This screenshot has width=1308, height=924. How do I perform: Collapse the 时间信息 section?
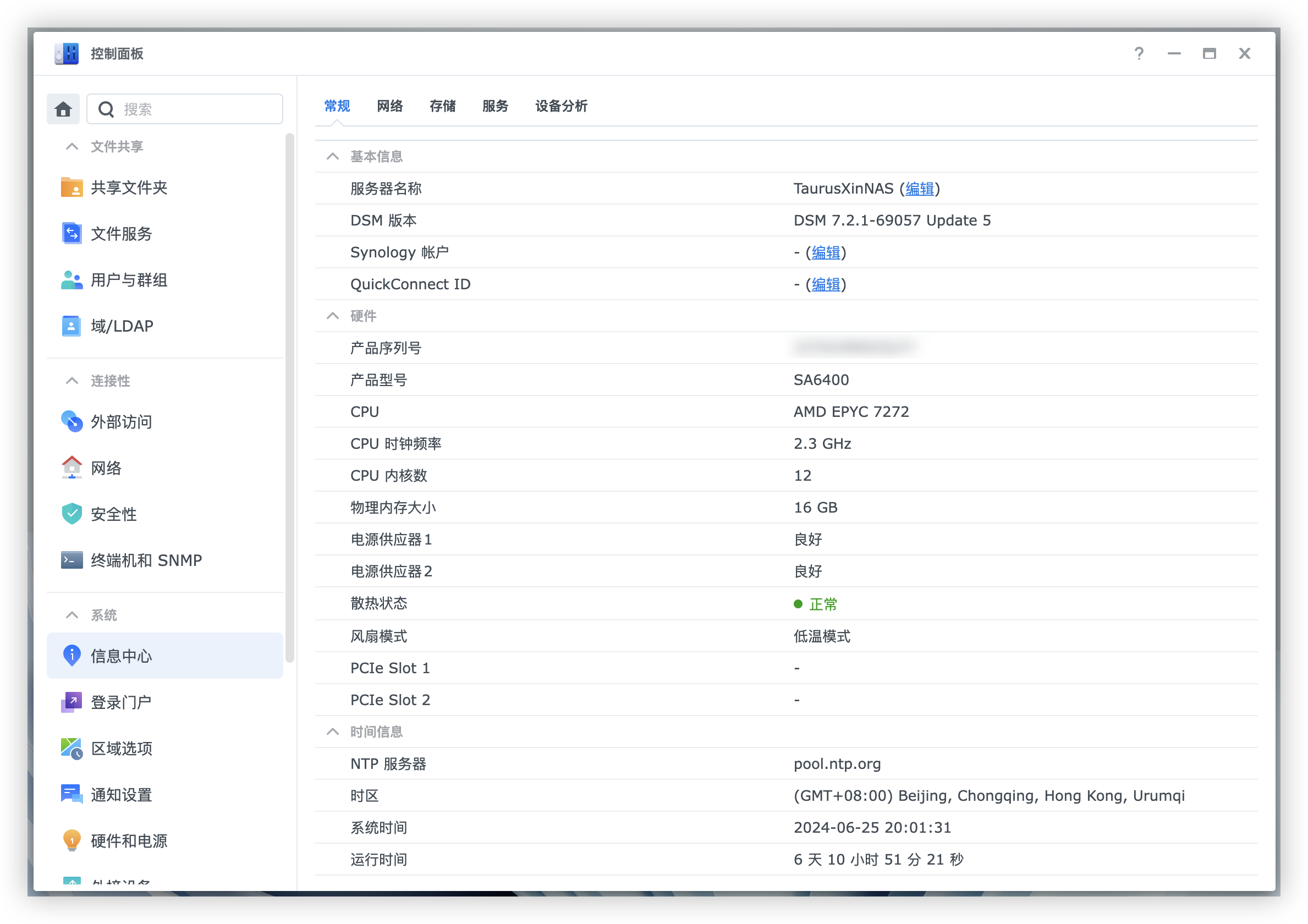click(333, 732)
